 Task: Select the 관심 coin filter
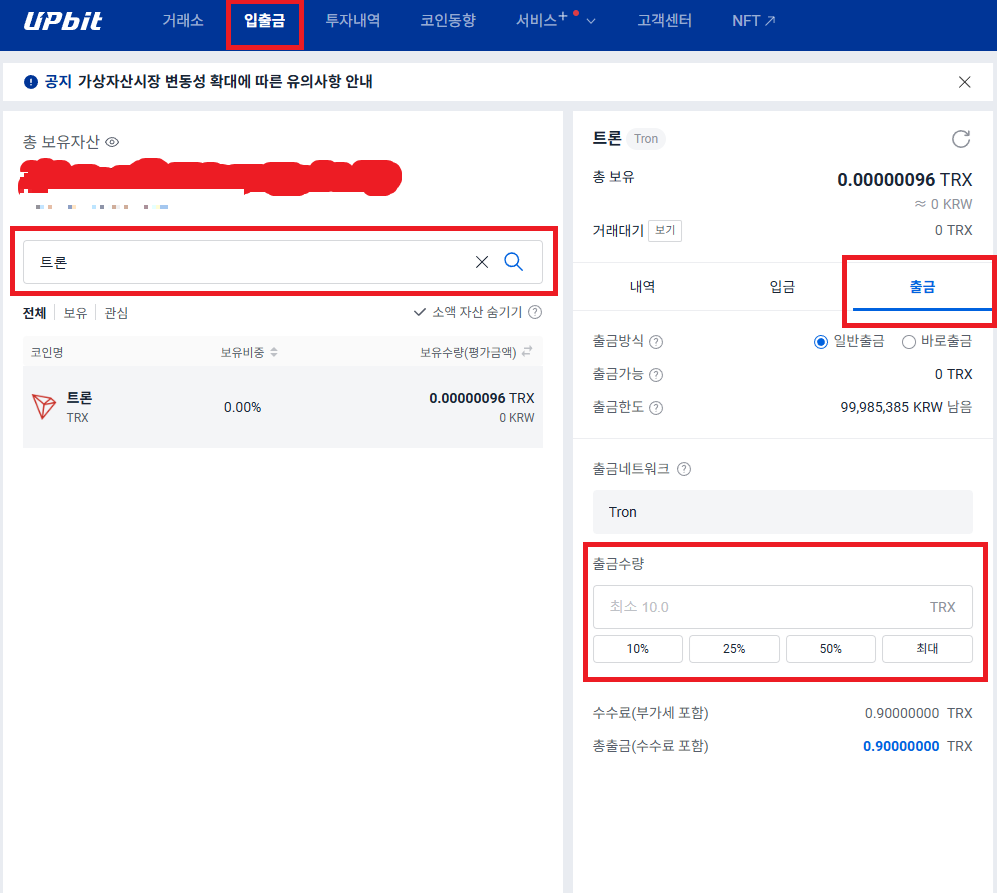click(x=116, y=313)
